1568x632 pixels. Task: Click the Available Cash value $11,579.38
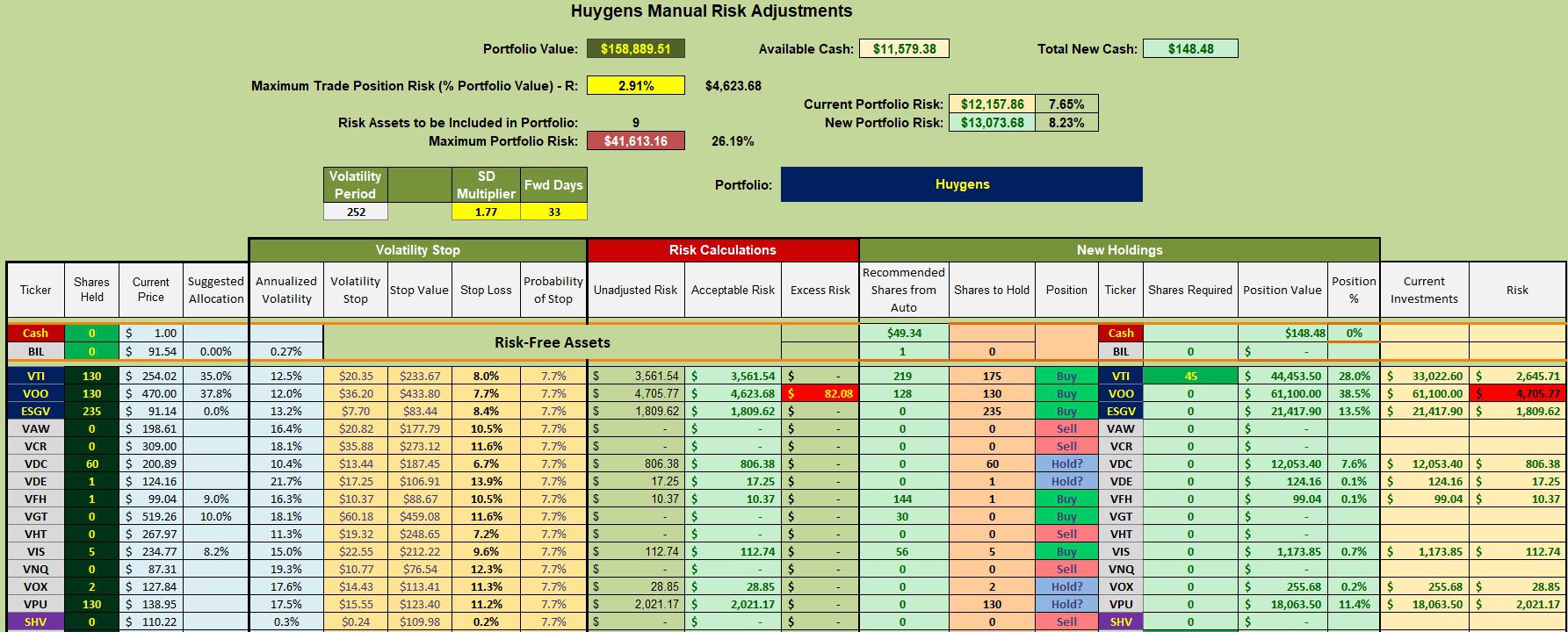tap(904, 49)
